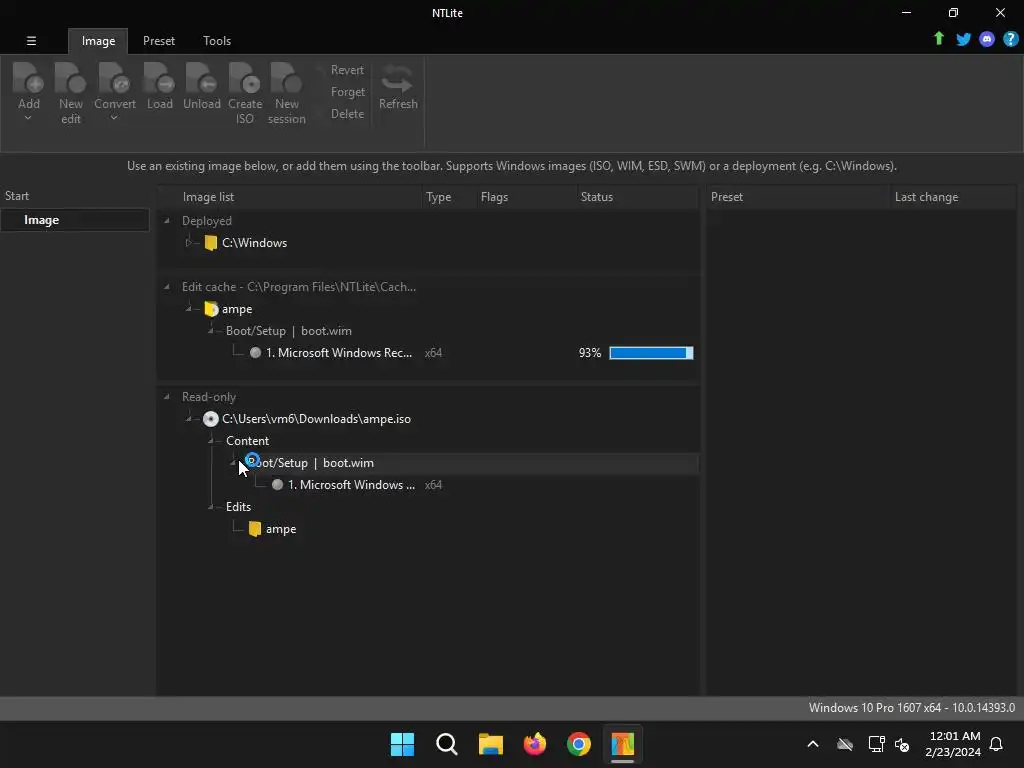Viewport: 1024px width, 768px height.
Task: Click the Forget button
Action: coord(347,92)
